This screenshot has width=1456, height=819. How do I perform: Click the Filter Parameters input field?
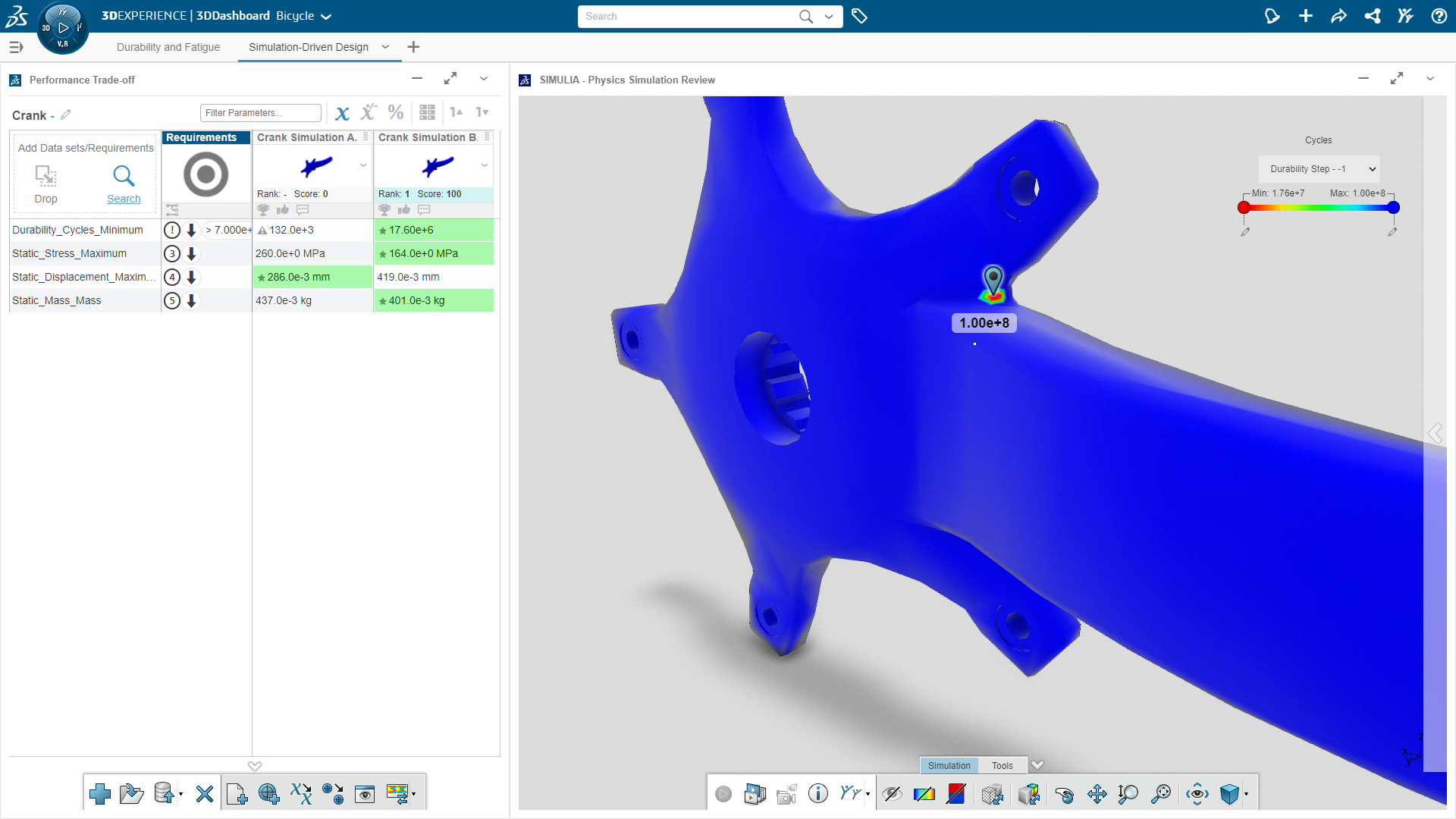point(262,112)
